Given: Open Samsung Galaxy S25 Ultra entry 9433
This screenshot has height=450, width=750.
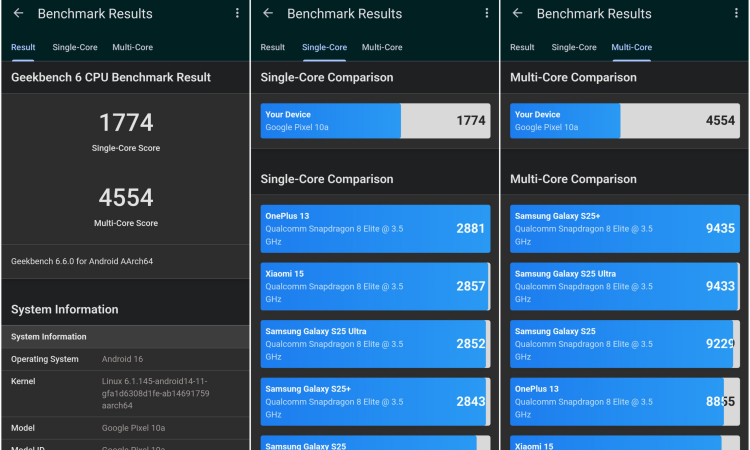Looking at the screenshot, I should coord(625,286).
